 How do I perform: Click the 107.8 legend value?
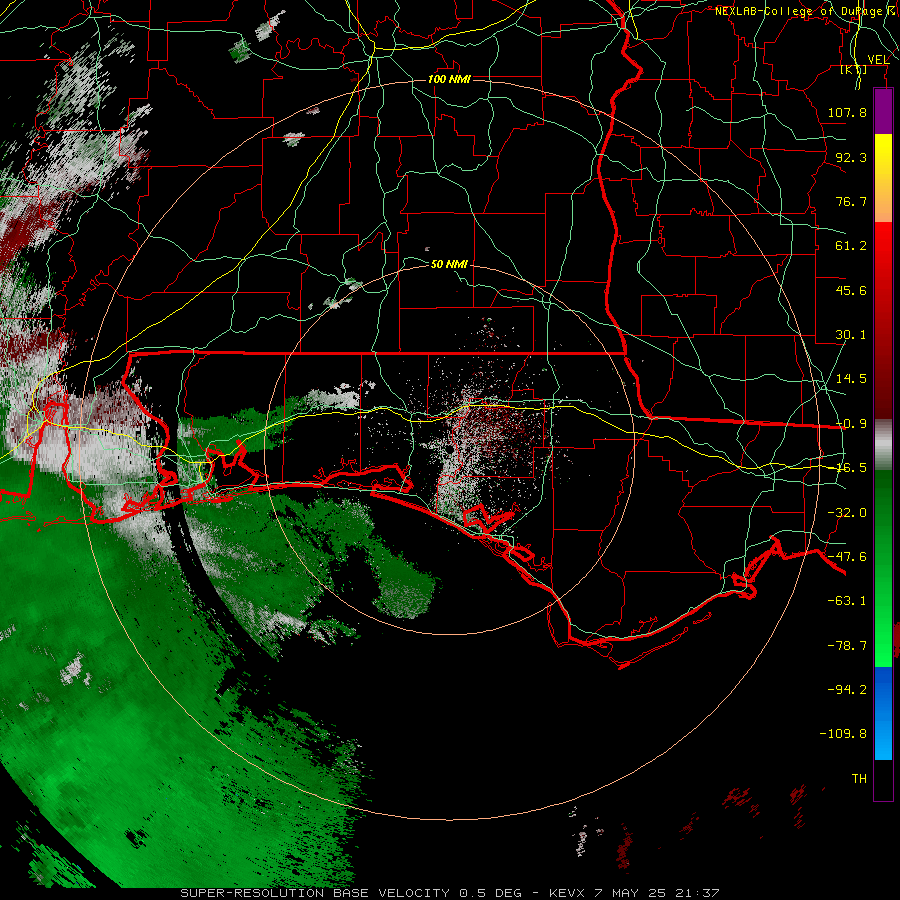(847, 112)
